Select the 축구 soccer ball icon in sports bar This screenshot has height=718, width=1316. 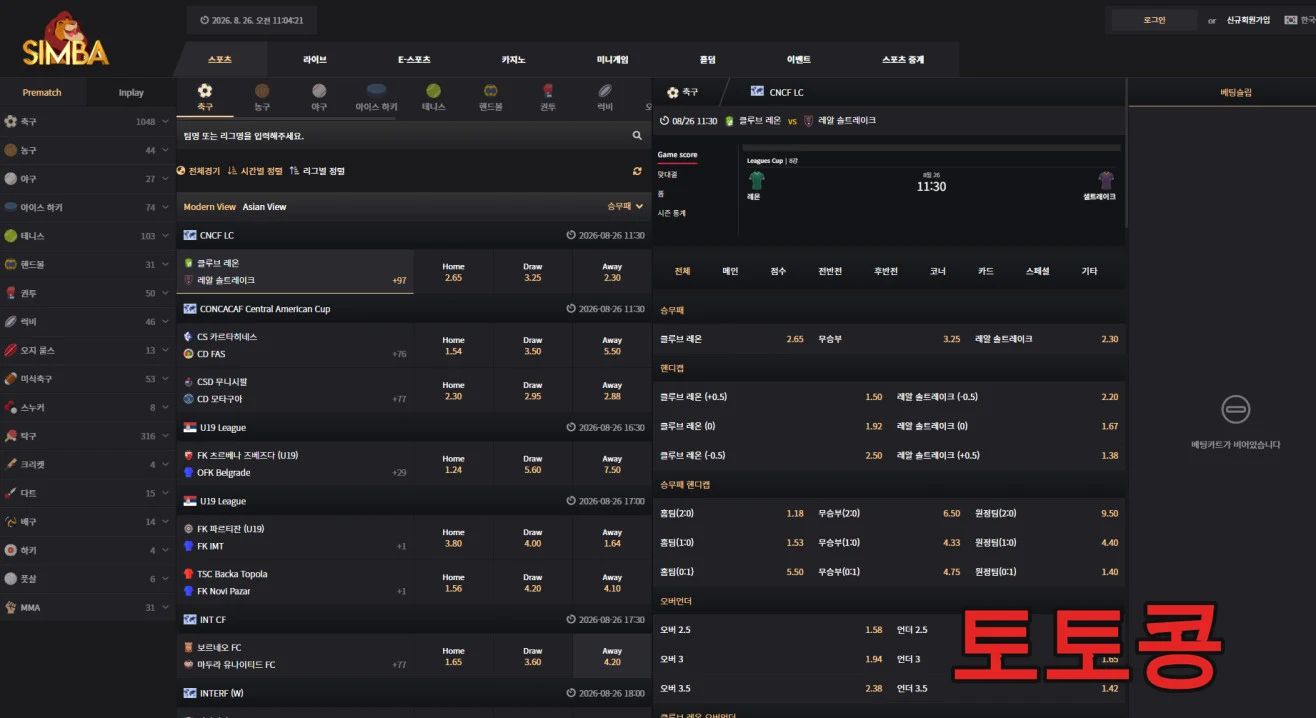click(x=205, y=90)
